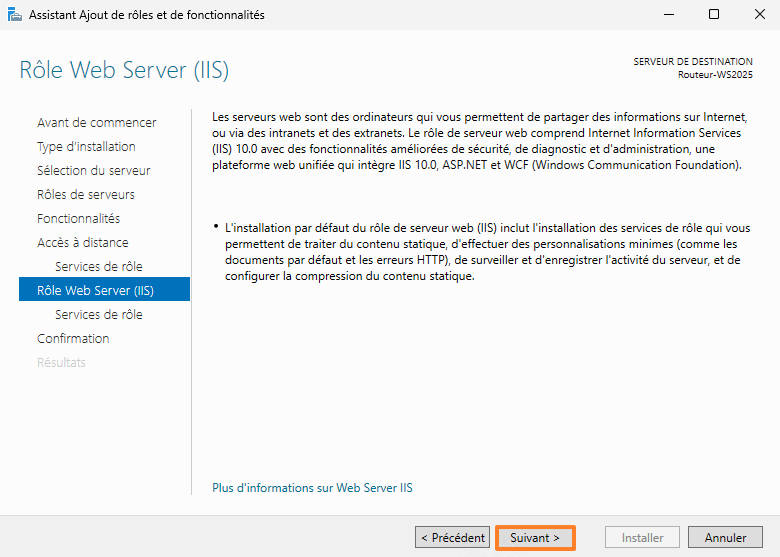Screen dimensions: 780x557
Task: Open Services de rôle under Accès à distance
Action: 98,266
